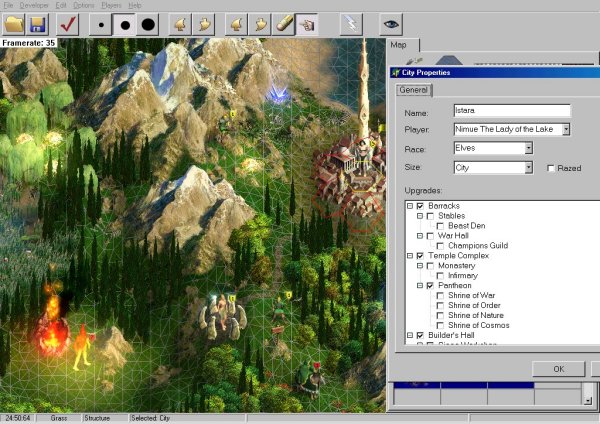Click the red checkmark validate icon
The height and width of the screenshot is (424, 600).
67,24
